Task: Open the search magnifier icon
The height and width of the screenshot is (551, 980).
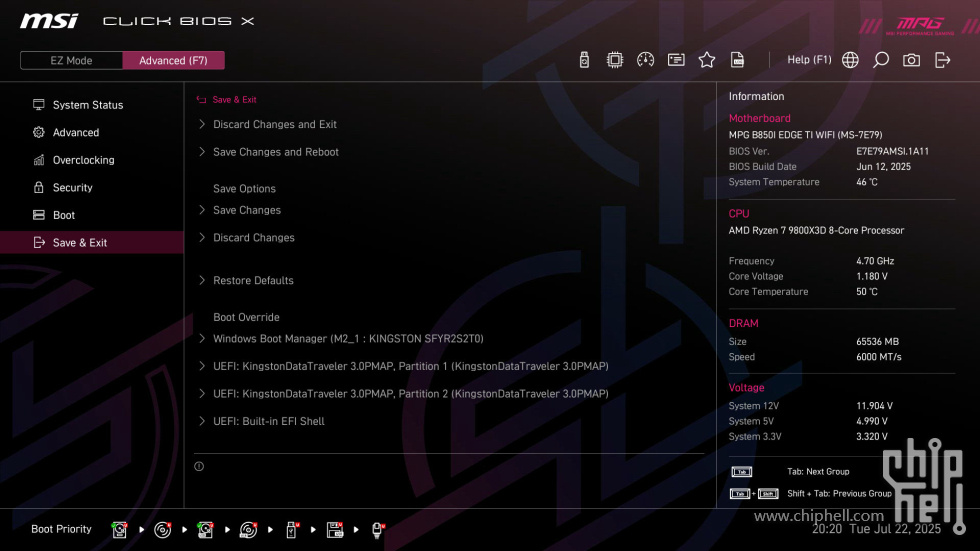Action: point(881,60)
